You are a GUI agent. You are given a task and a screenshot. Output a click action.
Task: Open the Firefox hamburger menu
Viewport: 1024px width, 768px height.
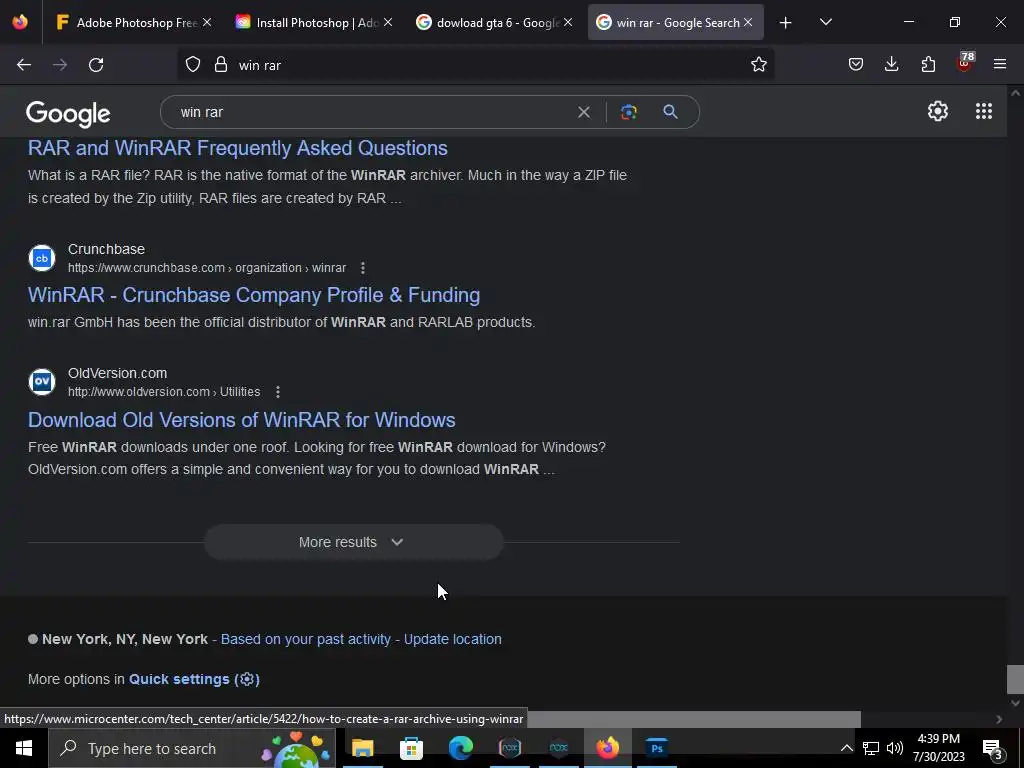(x=1000, y=64)
